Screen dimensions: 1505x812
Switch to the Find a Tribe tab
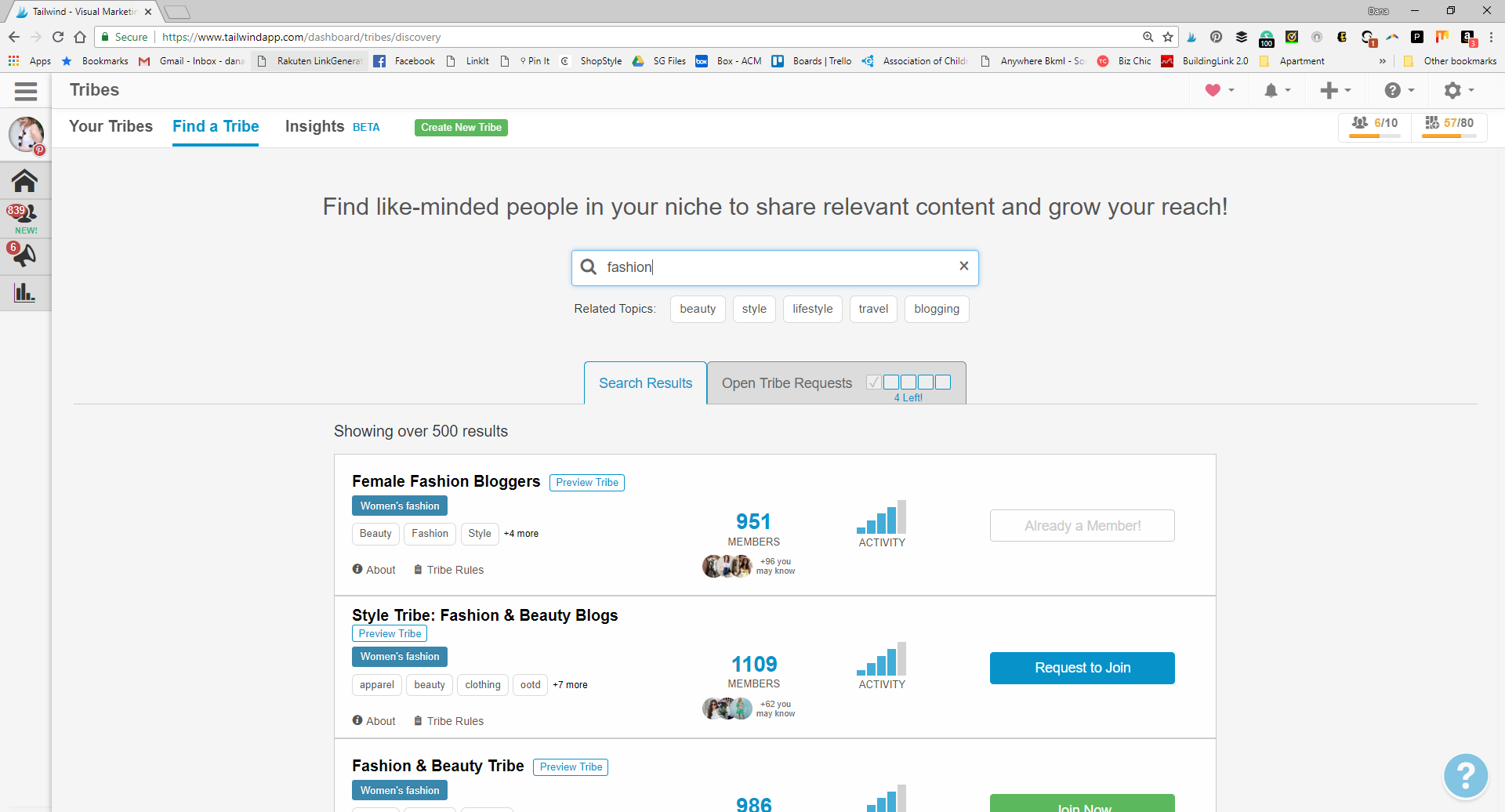point(216,126)
